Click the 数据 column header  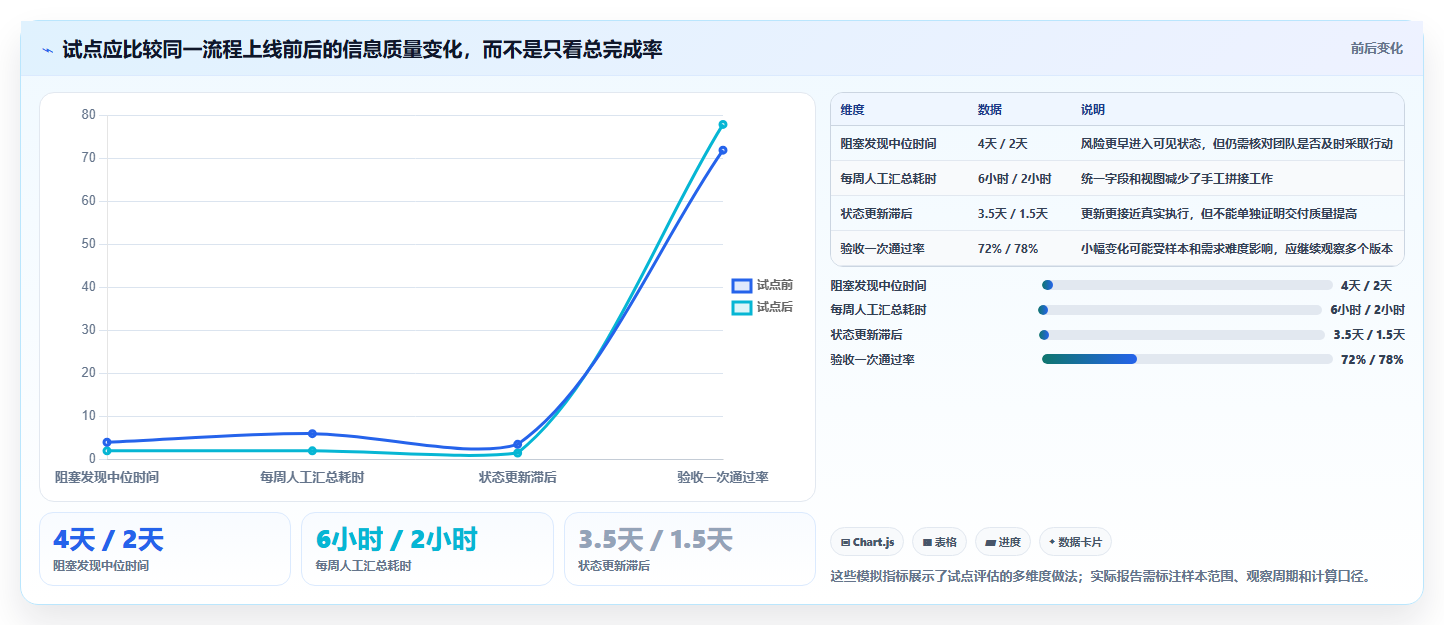(x=990, y=110)
